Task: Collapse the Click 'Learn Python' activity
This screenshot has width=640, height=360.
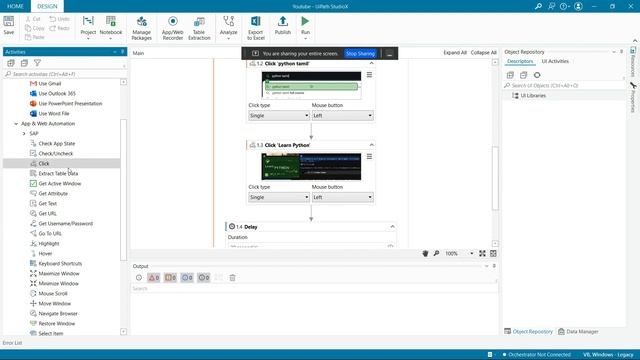Action: (x=371, y=145)
